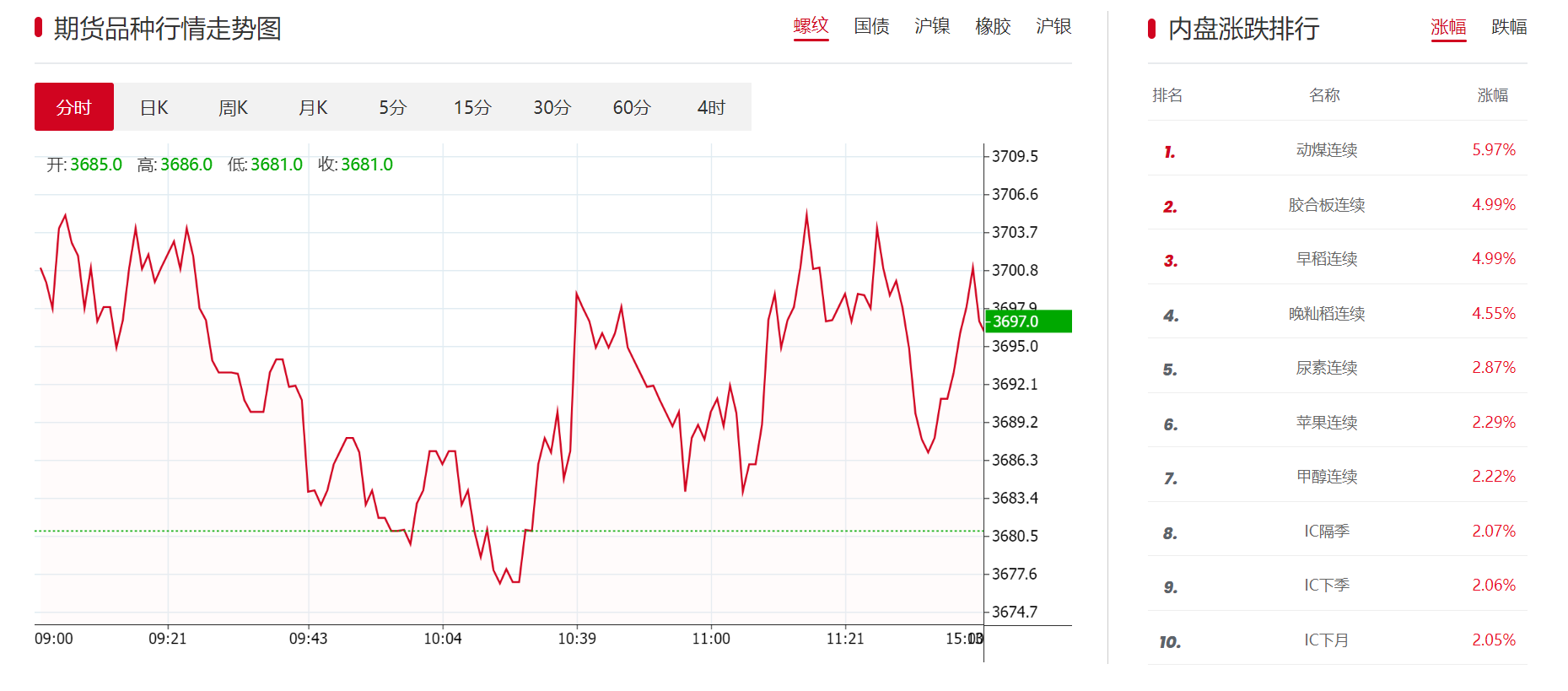Select the 30分 chart interval
Screen dimensions: 1568x691
click(x=552, y=107)
